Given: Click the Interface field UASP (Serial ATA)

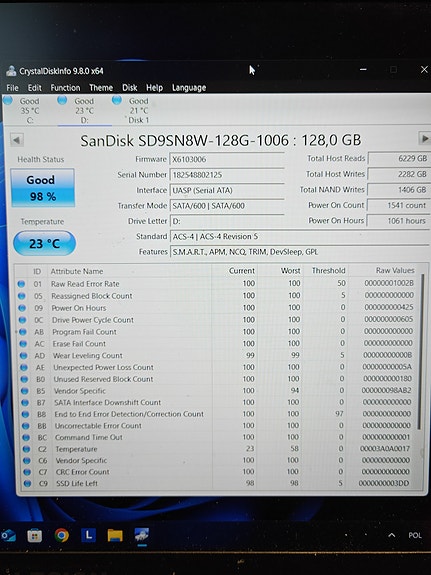Looking at the screenshot, I should pos(227,190).
